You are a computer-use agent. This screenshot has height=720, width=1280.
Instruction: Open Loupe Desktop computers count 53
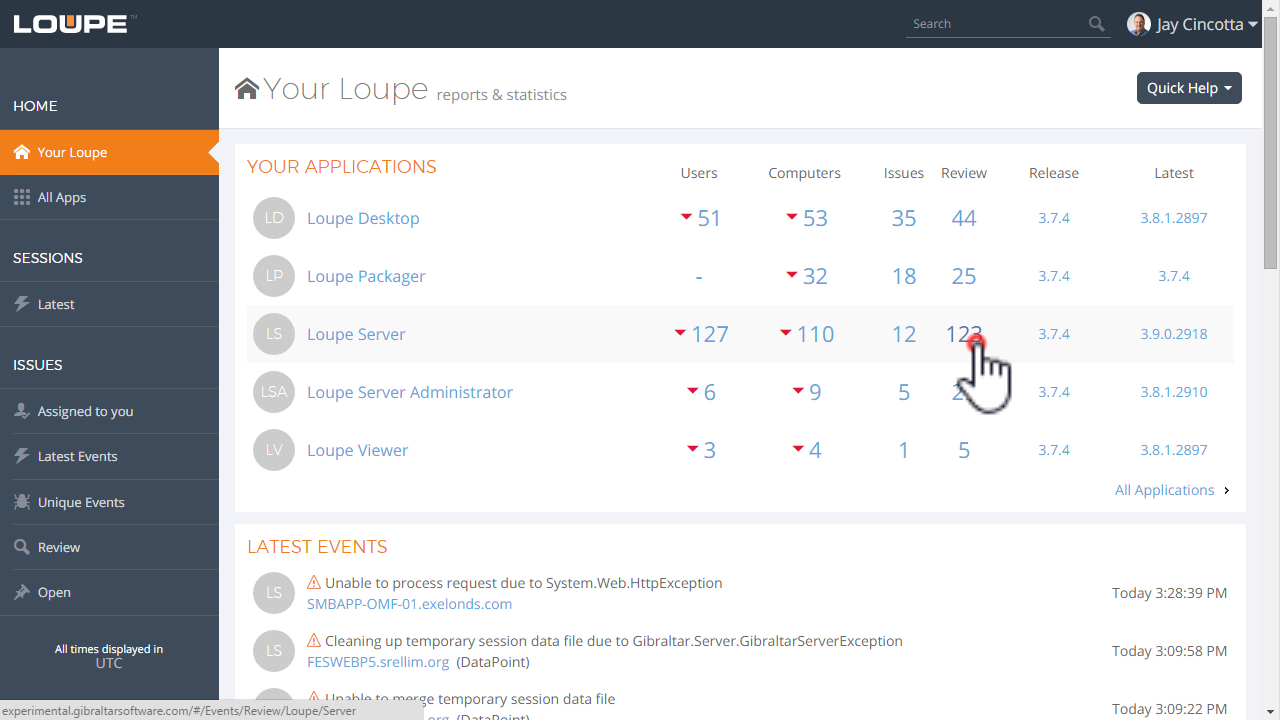click(x=815, y=218)
